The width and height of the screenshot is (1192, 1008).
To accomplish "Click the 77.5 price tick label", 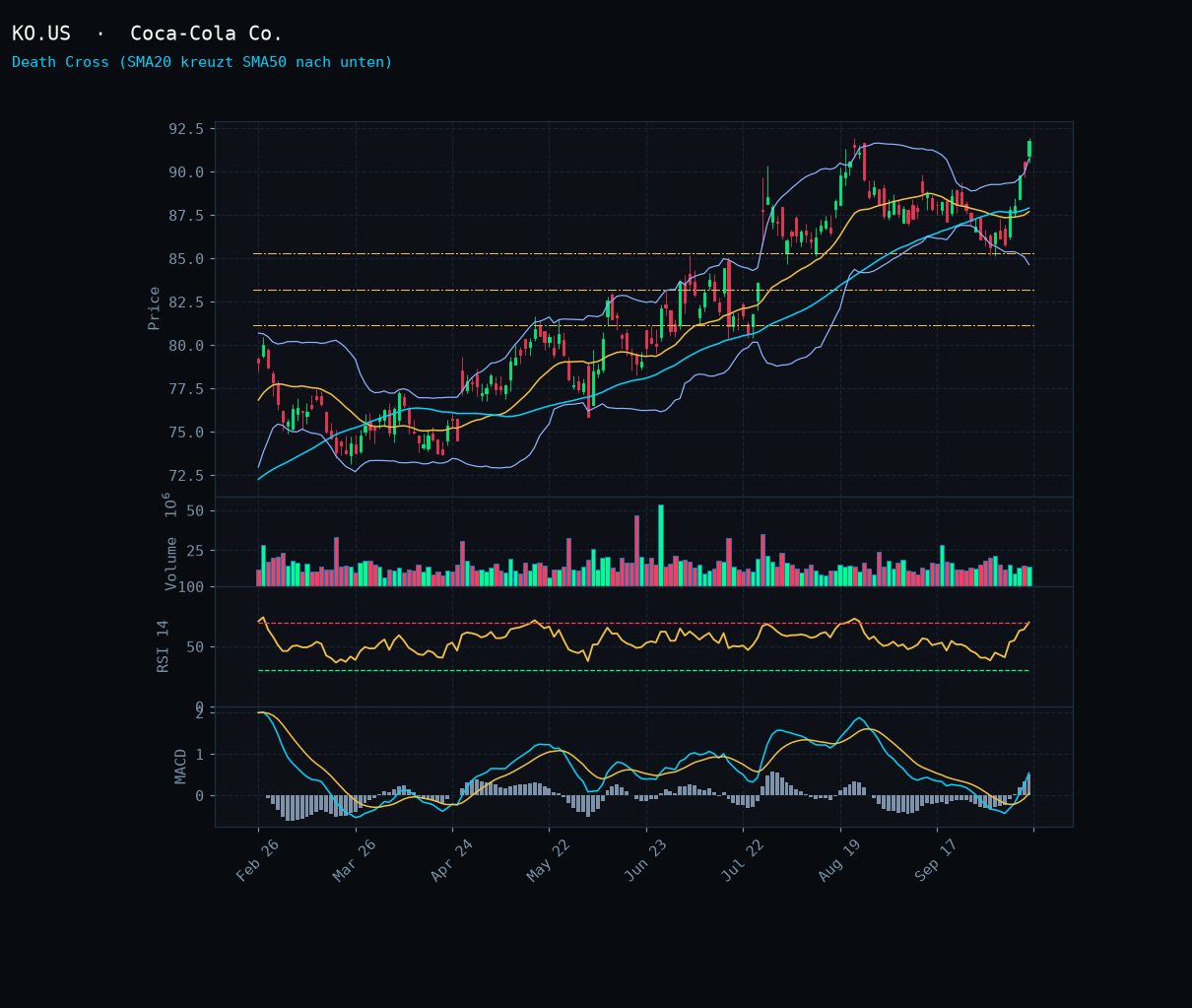I will click(x=186, y=389).
